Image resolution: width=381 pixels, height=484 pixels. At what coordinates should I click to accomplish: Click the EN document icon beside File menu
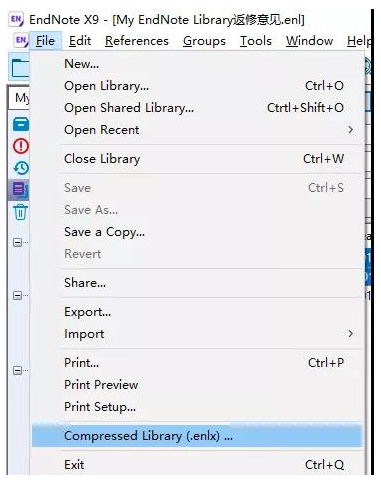(20, 41)
